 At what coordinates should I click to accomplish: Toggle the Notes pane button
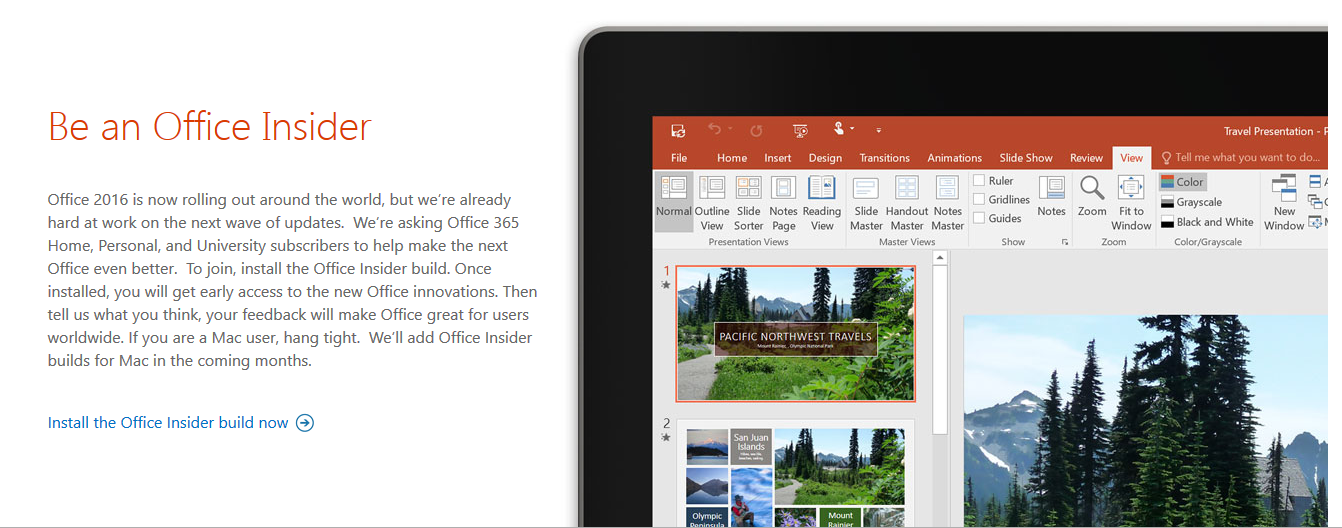tap(1051, 196)
